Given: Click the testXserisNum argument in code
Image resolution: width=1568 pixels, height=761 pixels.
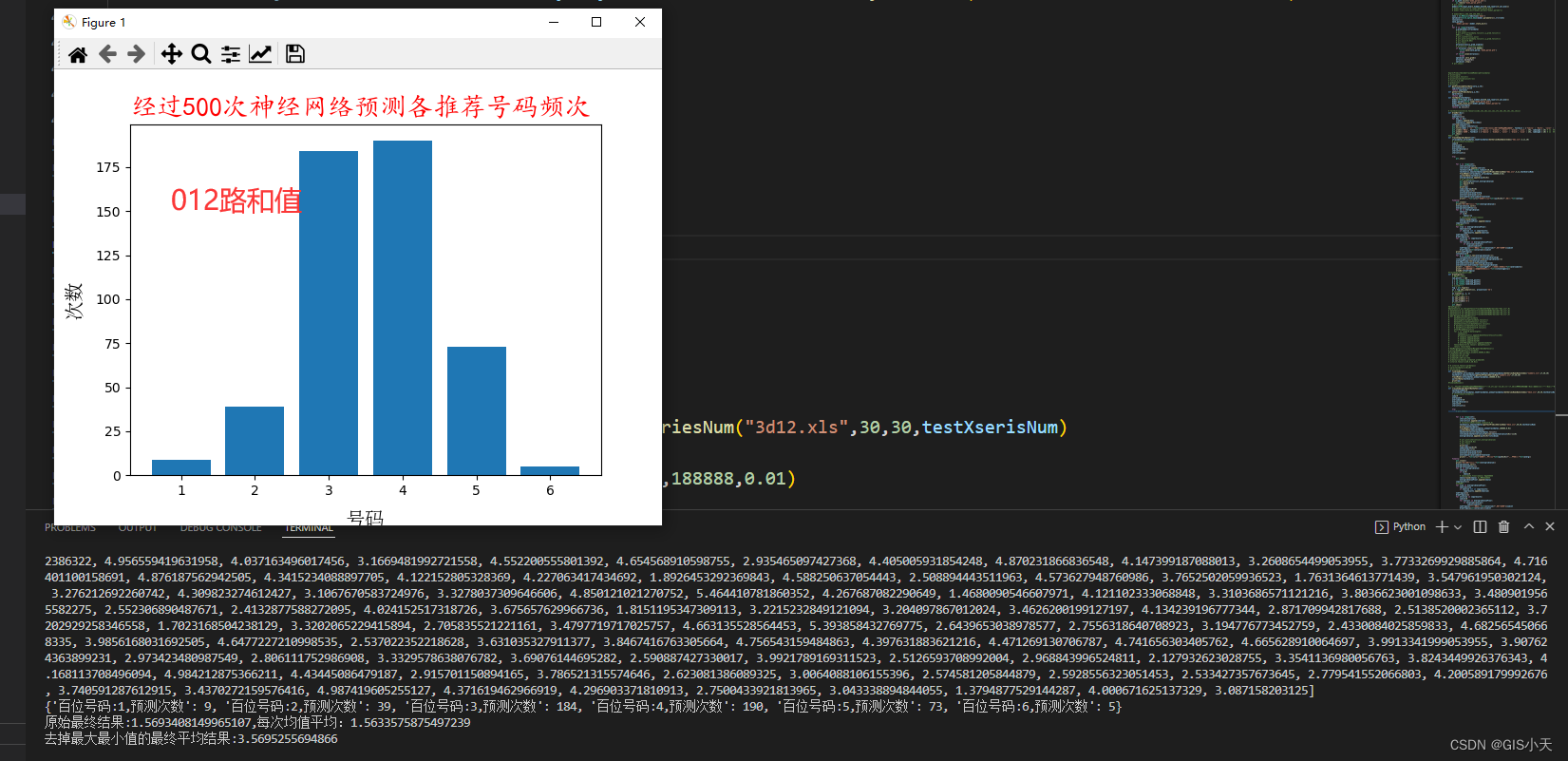Looking at the screenshot, I should tap(990, 428).
